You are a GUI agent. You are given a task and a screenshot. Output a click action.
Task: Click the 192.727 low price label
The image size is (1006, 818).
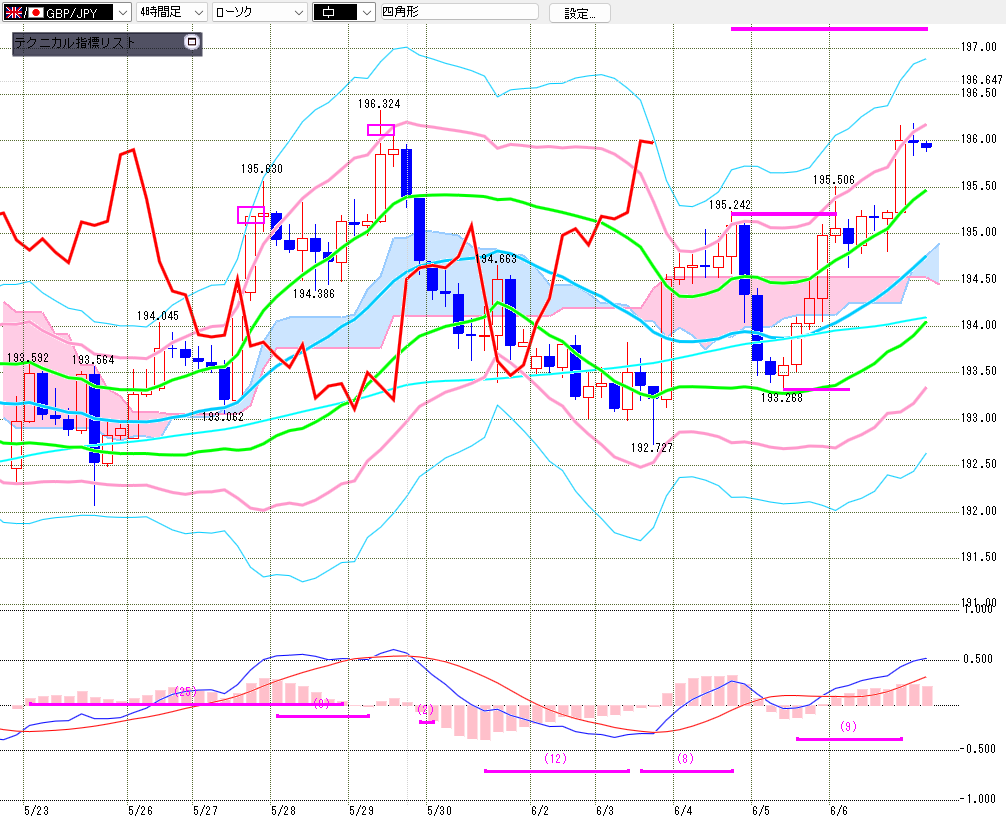click(652, 448)
